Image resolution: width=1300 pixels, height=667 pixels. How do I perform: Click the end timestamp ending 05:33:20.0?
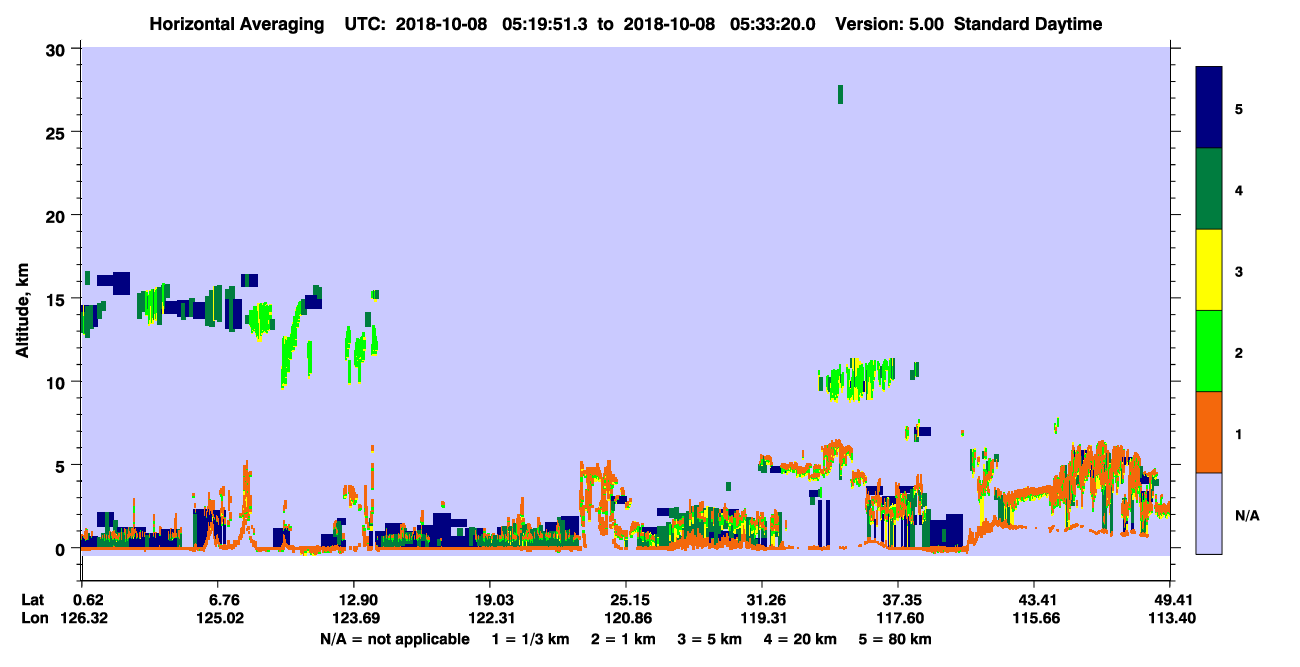click(x=720, y=24)
